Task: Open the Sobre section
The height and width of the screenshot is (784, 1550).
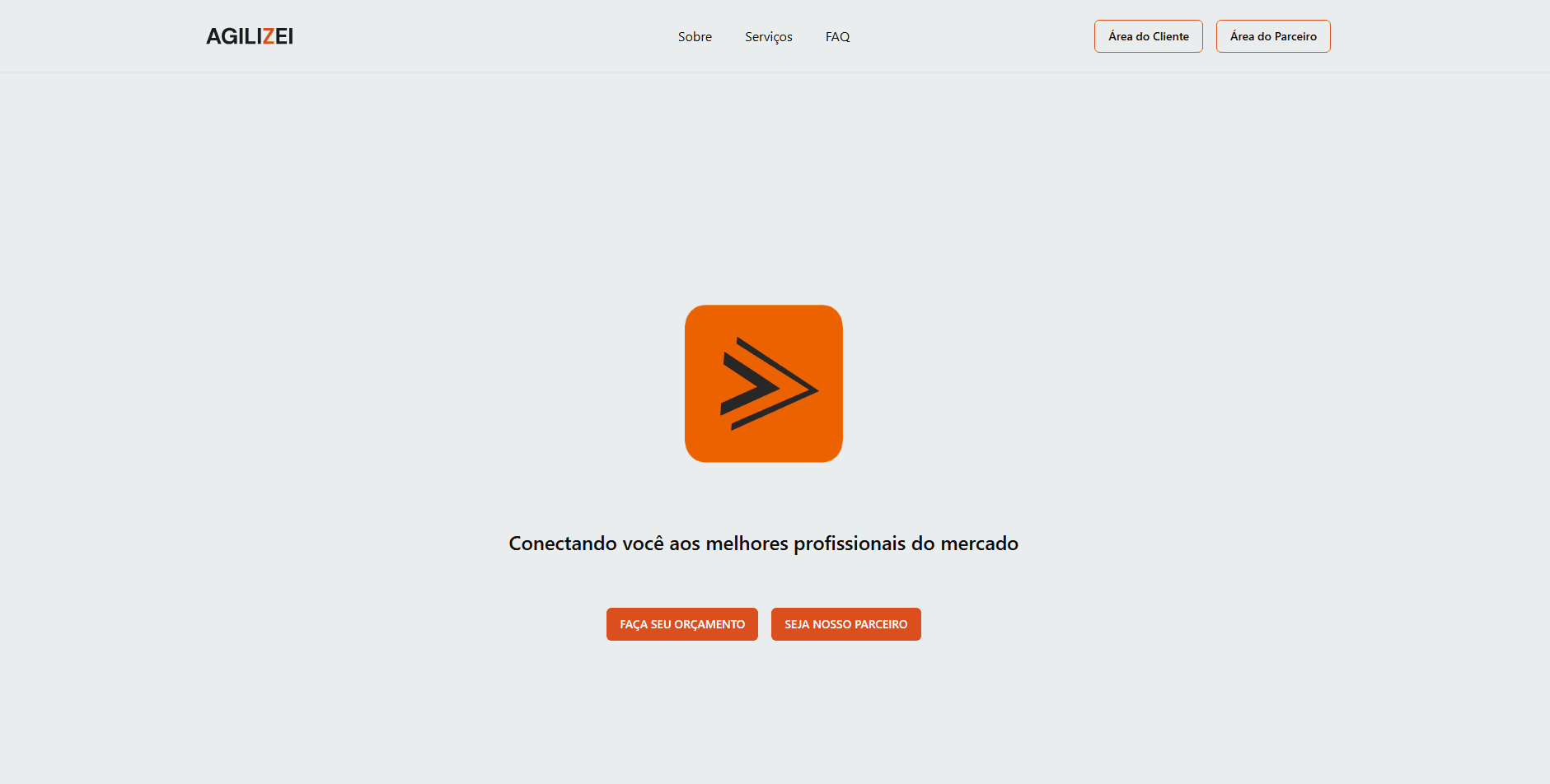Action: pyautogui.click(x=695, y=37)
